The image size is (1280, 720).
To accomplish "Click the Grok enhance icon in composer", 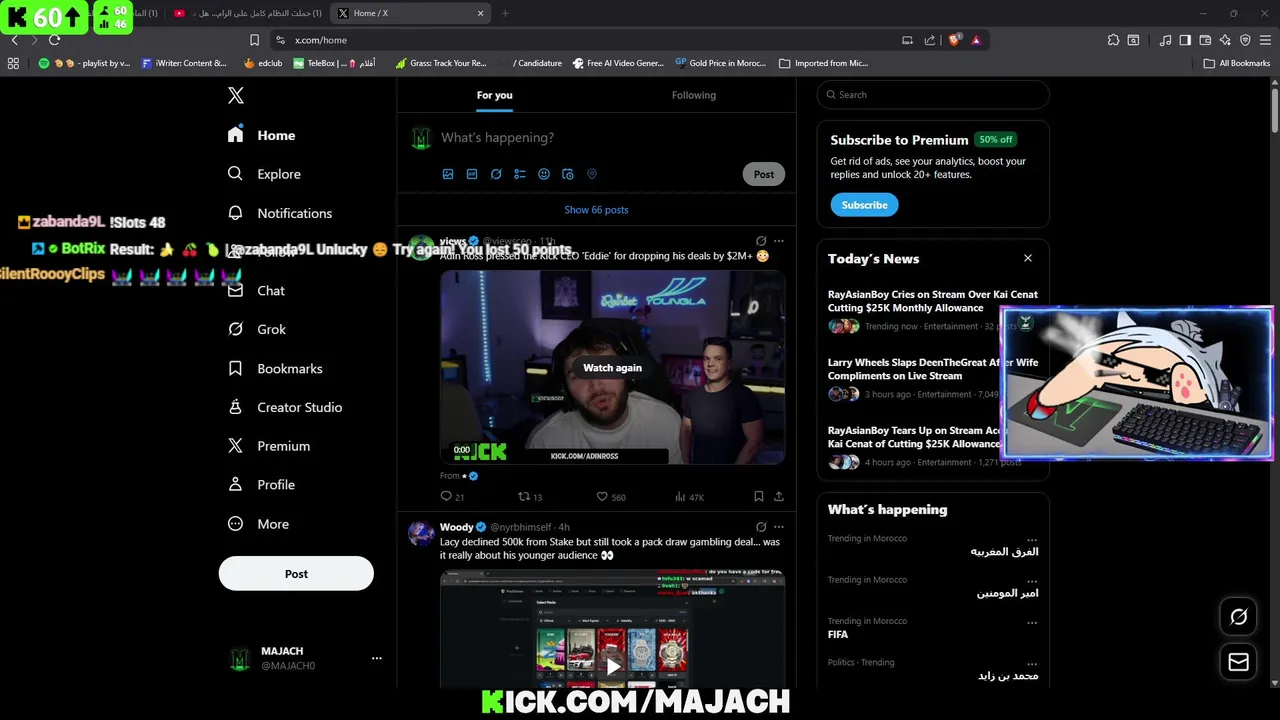I will click(496, 174).
